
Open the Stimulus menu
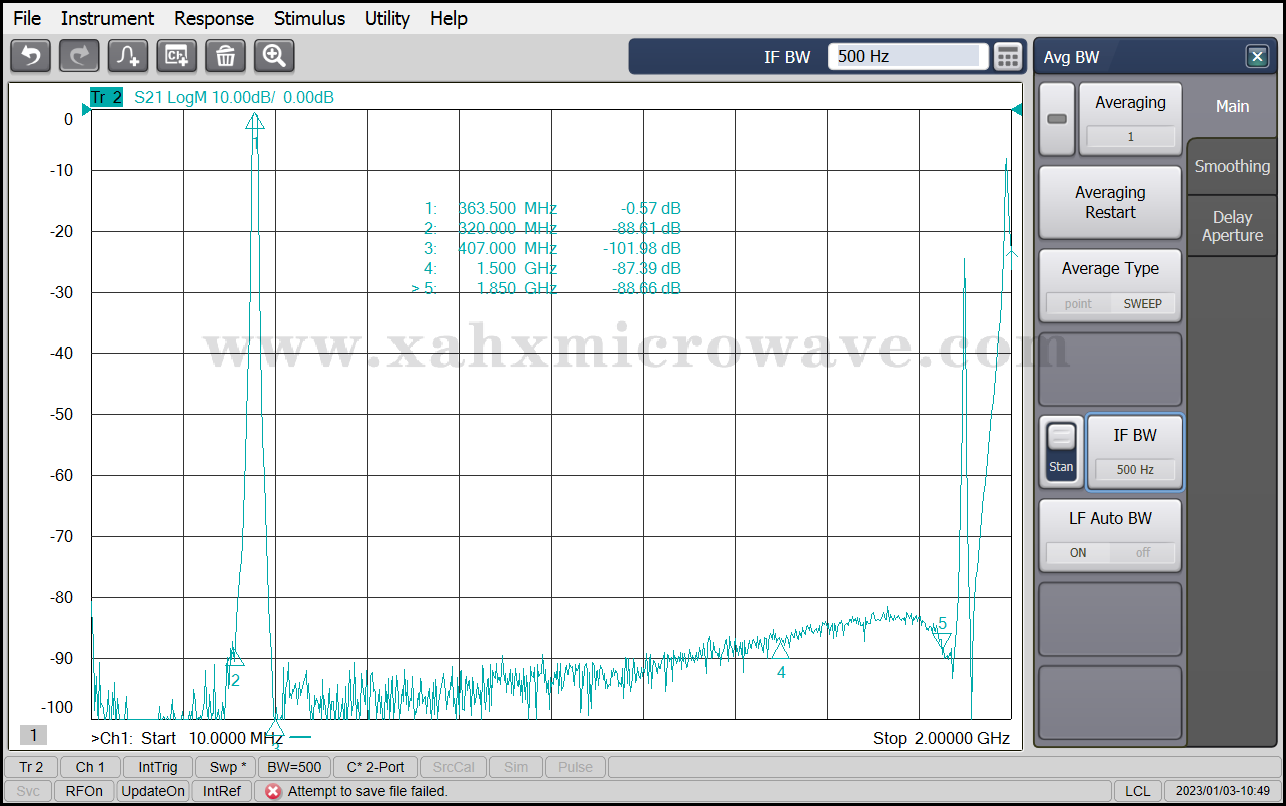(309, 18)
